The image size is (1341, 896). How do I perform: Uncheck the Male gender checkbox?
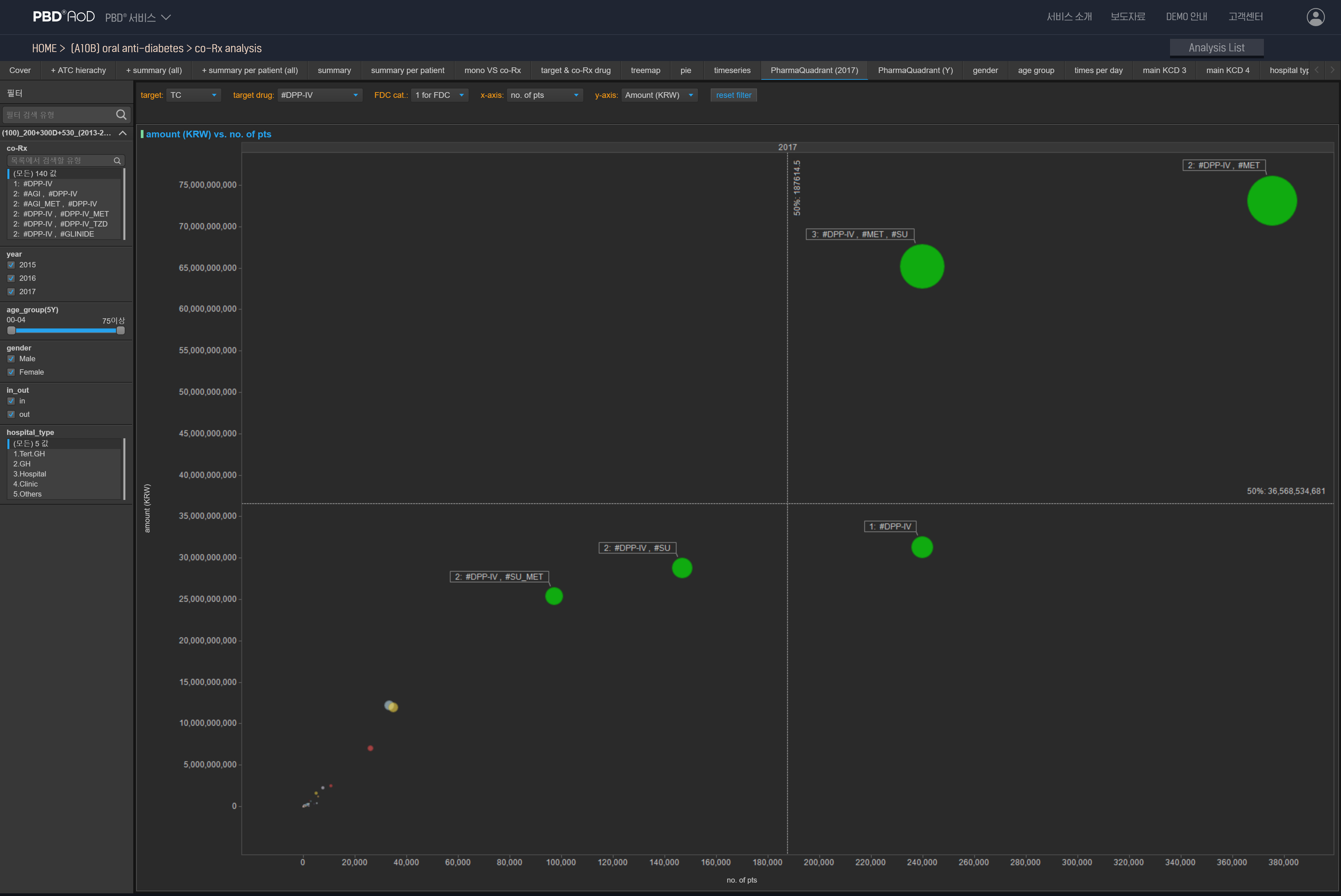(x=11, y=359)
